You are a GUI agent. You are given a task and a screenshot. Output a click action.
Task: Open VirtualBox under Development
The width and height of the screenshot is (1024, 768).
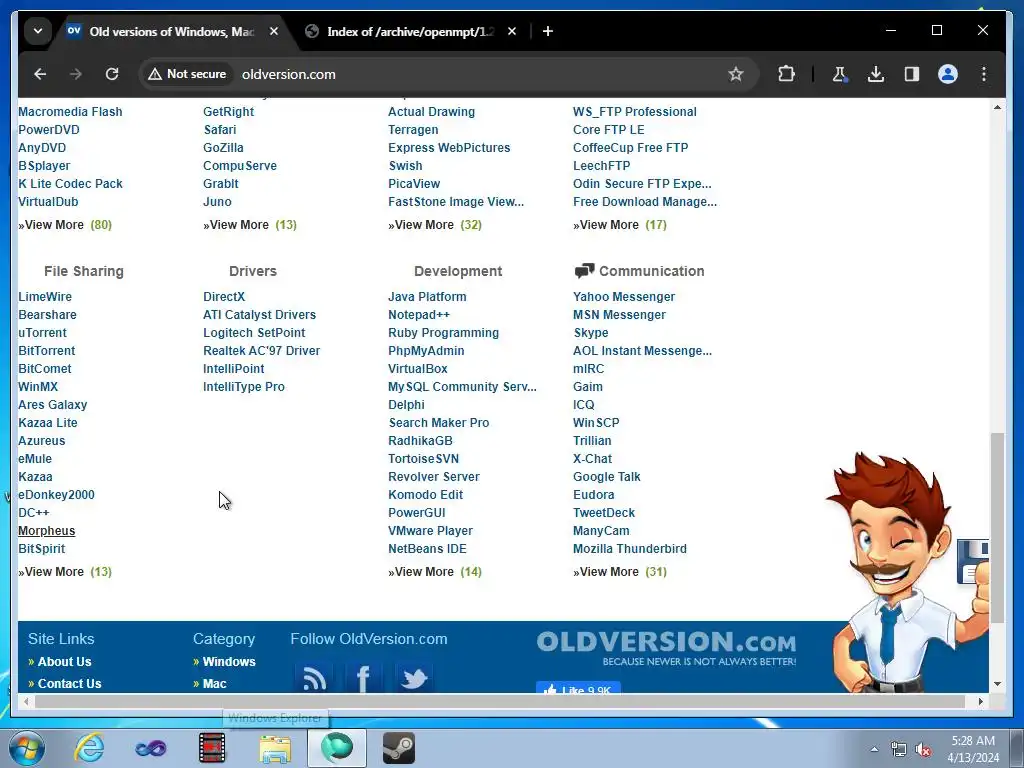coord(418,368)
